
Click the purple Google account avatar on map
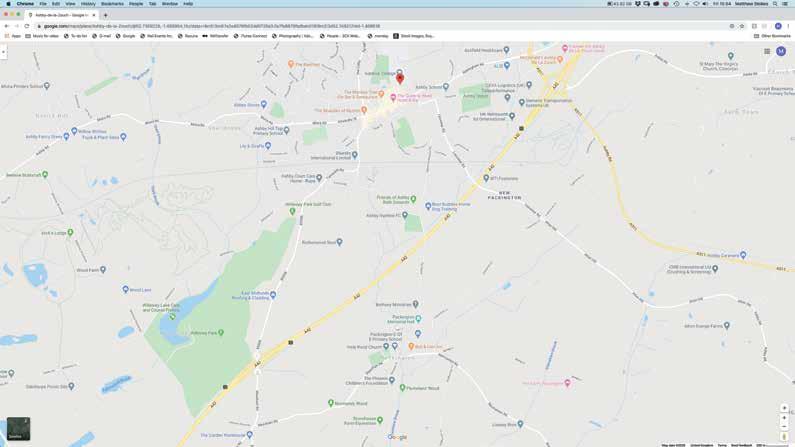(x=781, y=51)
